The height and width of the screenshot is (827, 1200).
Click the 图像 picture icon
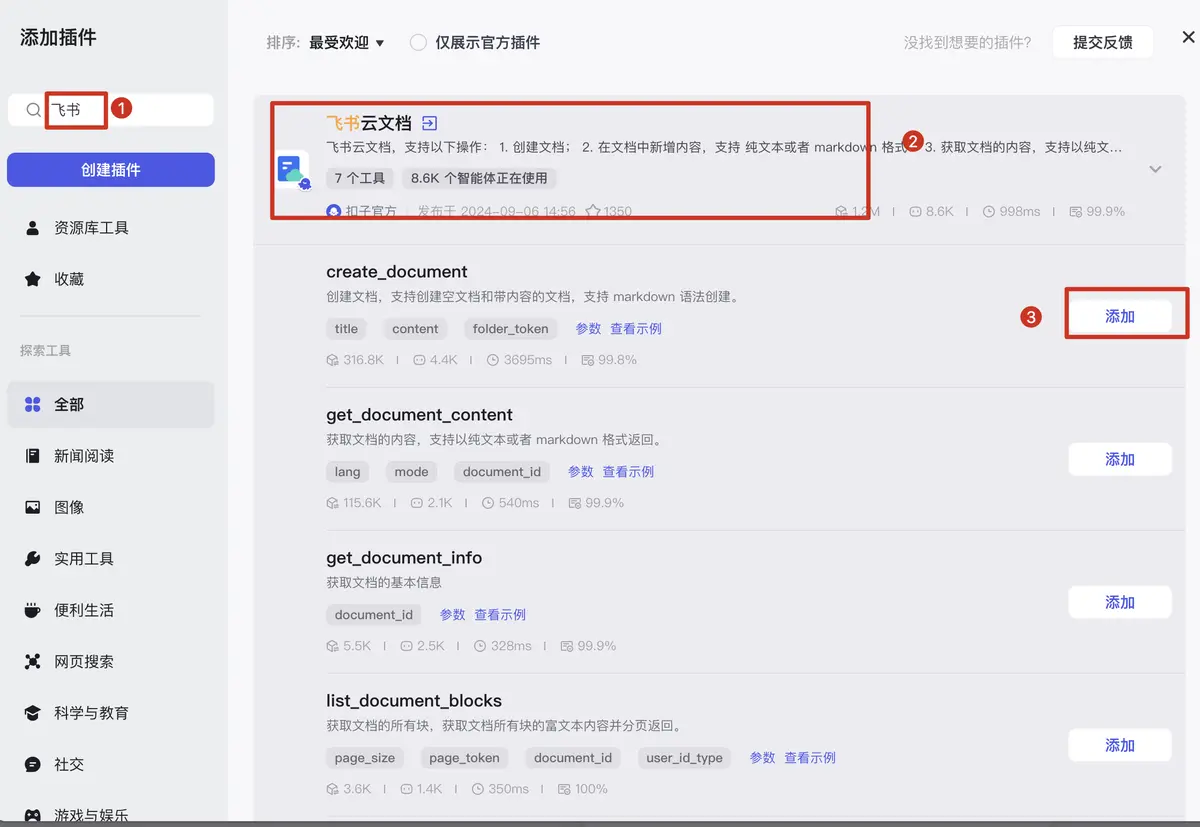tap(33, 507)
